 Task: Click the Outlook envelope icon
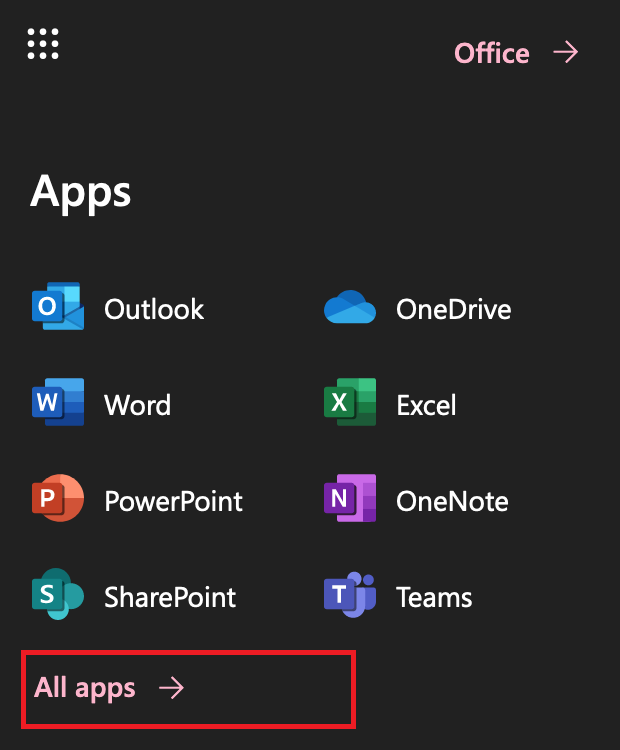pyautogui.click(x=57, y=308)
